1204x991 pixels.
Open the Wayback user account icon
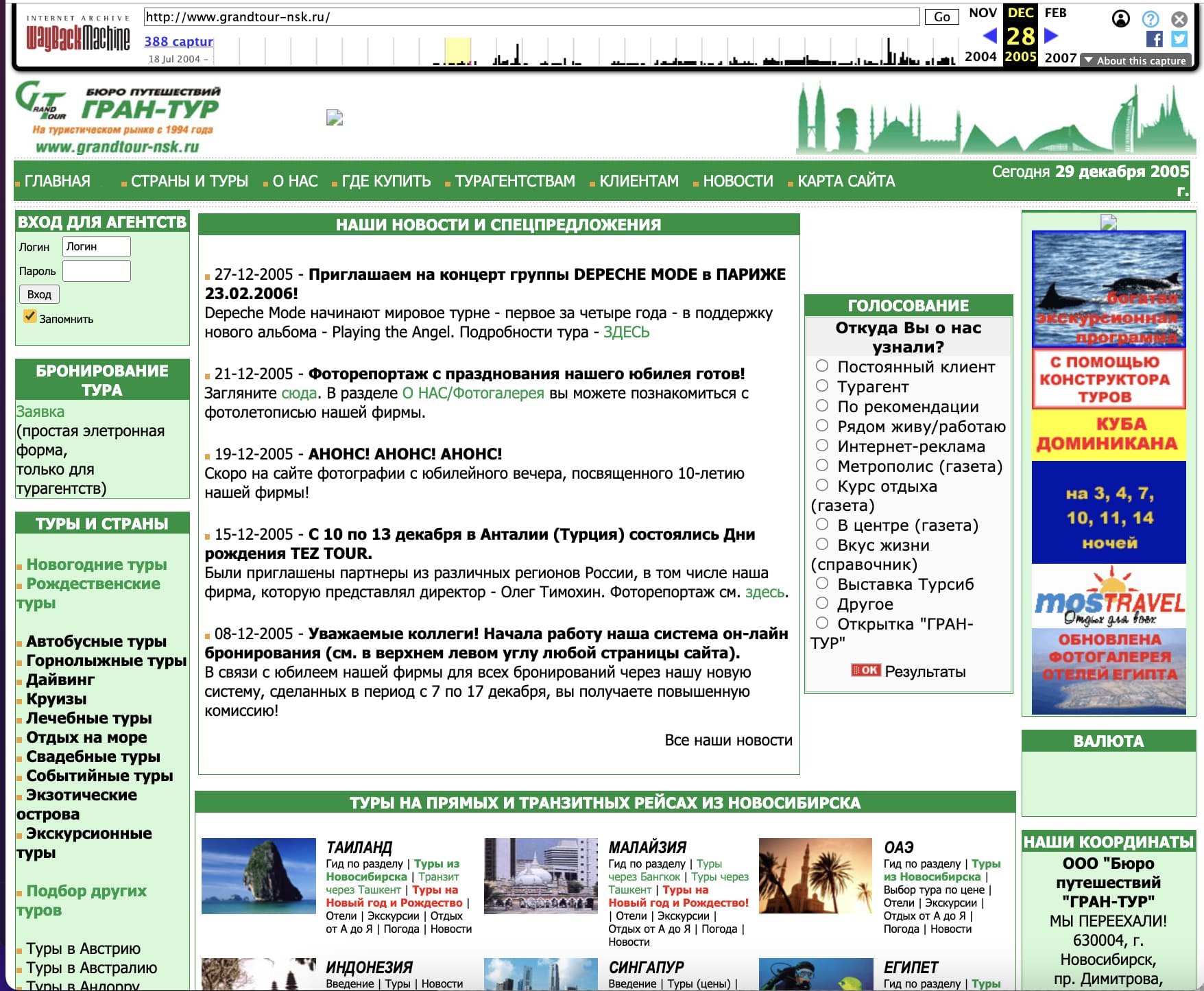(x=1120, y=19)
